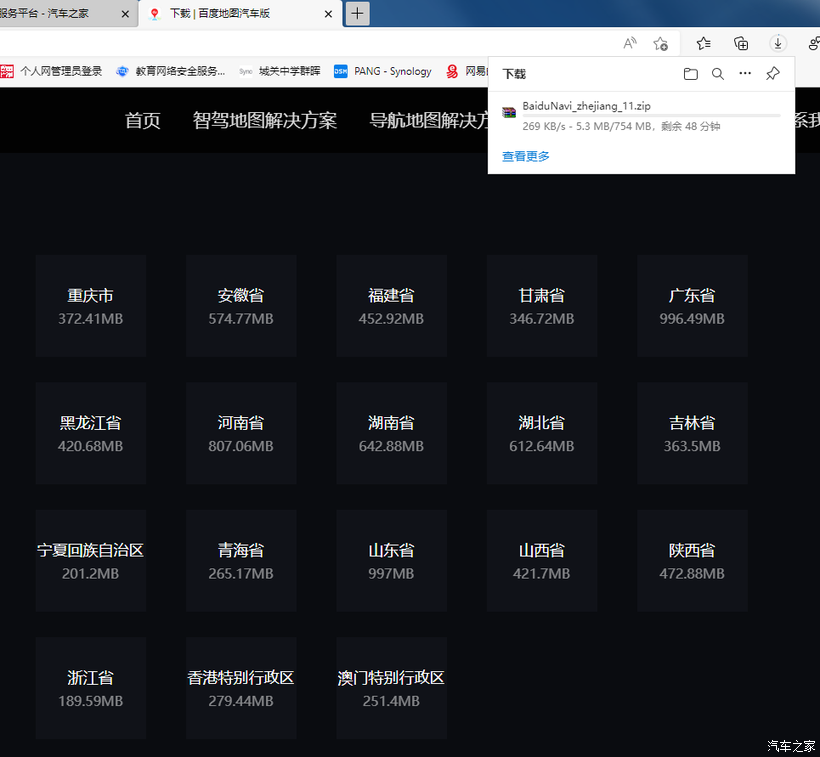Download 青海省 map package
The width and height of the screenshot is (820, 757).
(241, 561)
